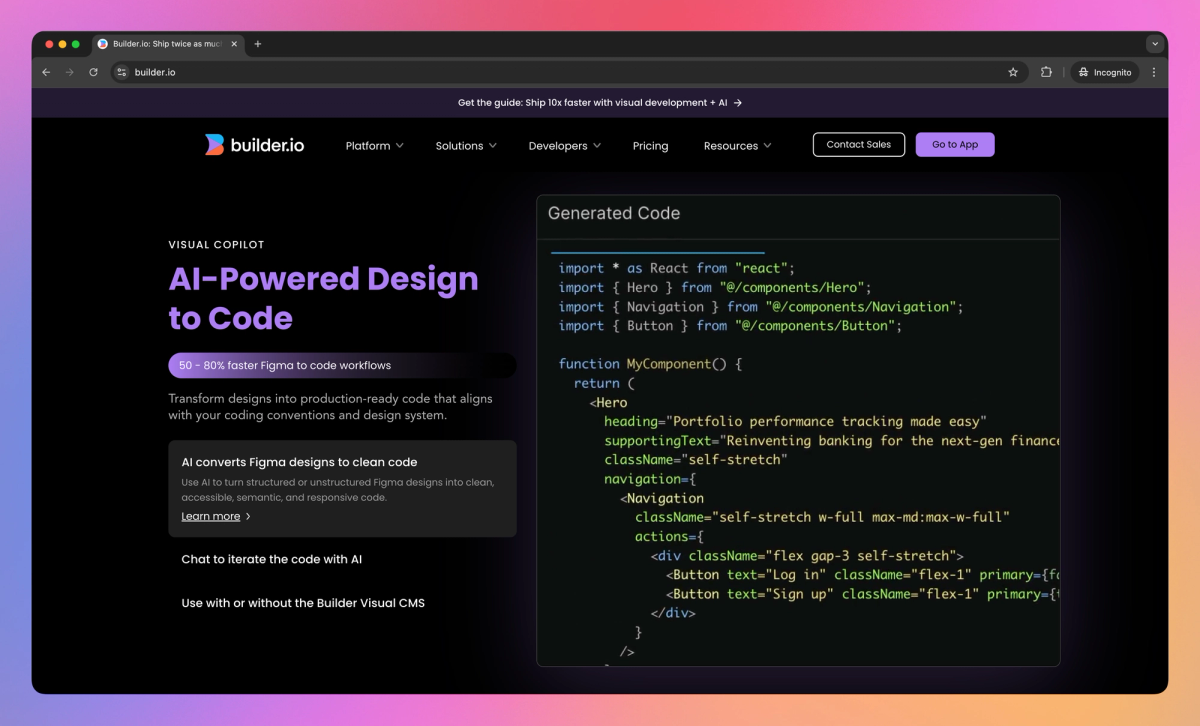Click the 'Generated Code' panel heading
Viewport: 1200px width, 726px height.
tap(614, 213)
